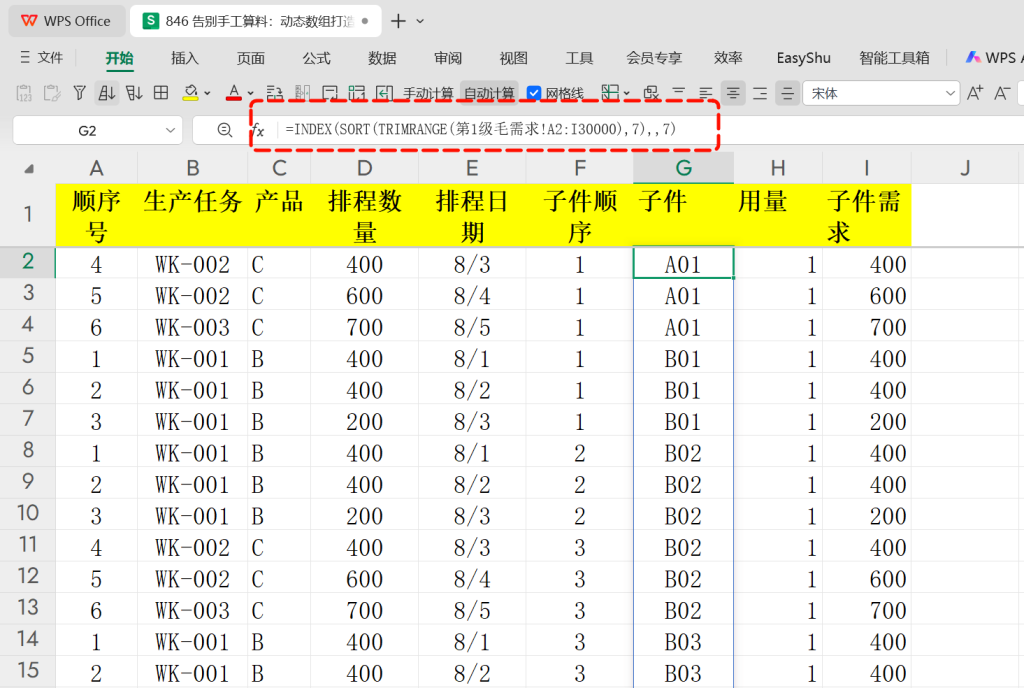Viewport: 1024px width, 688px height.
Task: Click inside the formula bar INDEX formula
Action: point(480,129)
